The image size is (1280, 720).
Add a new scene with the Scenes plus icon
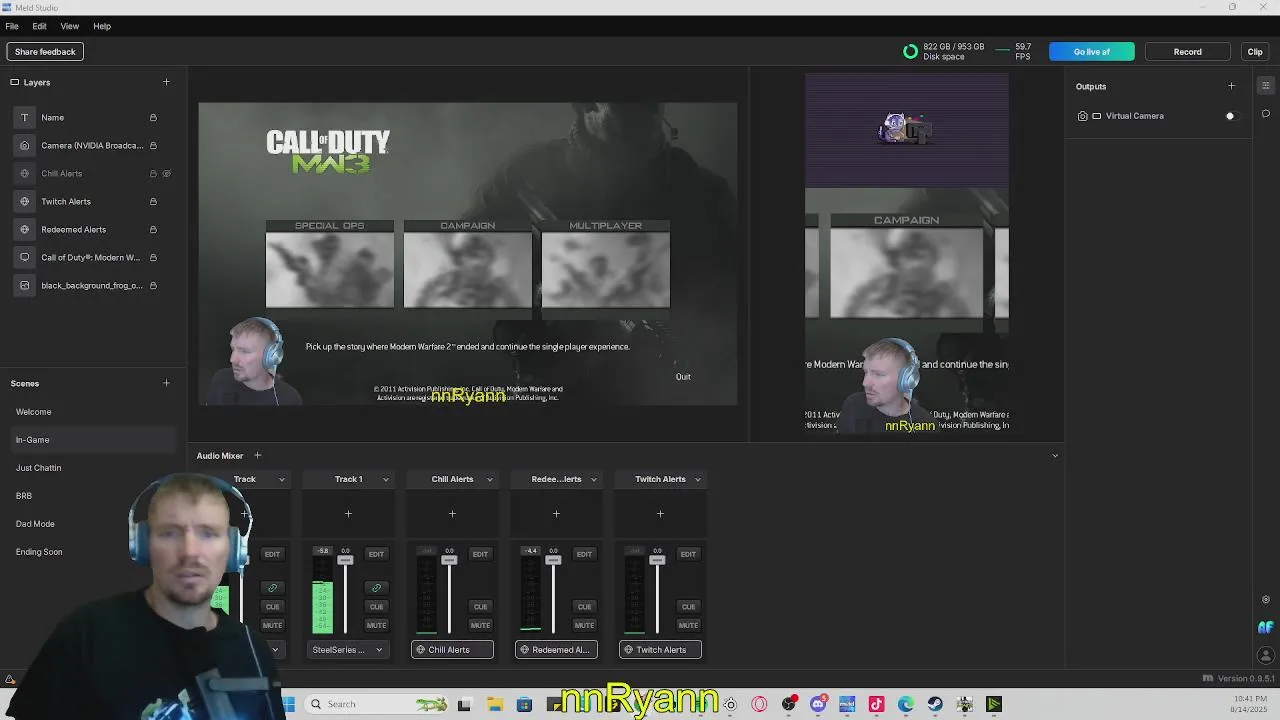pyautogui.click(x=166, y=383)
